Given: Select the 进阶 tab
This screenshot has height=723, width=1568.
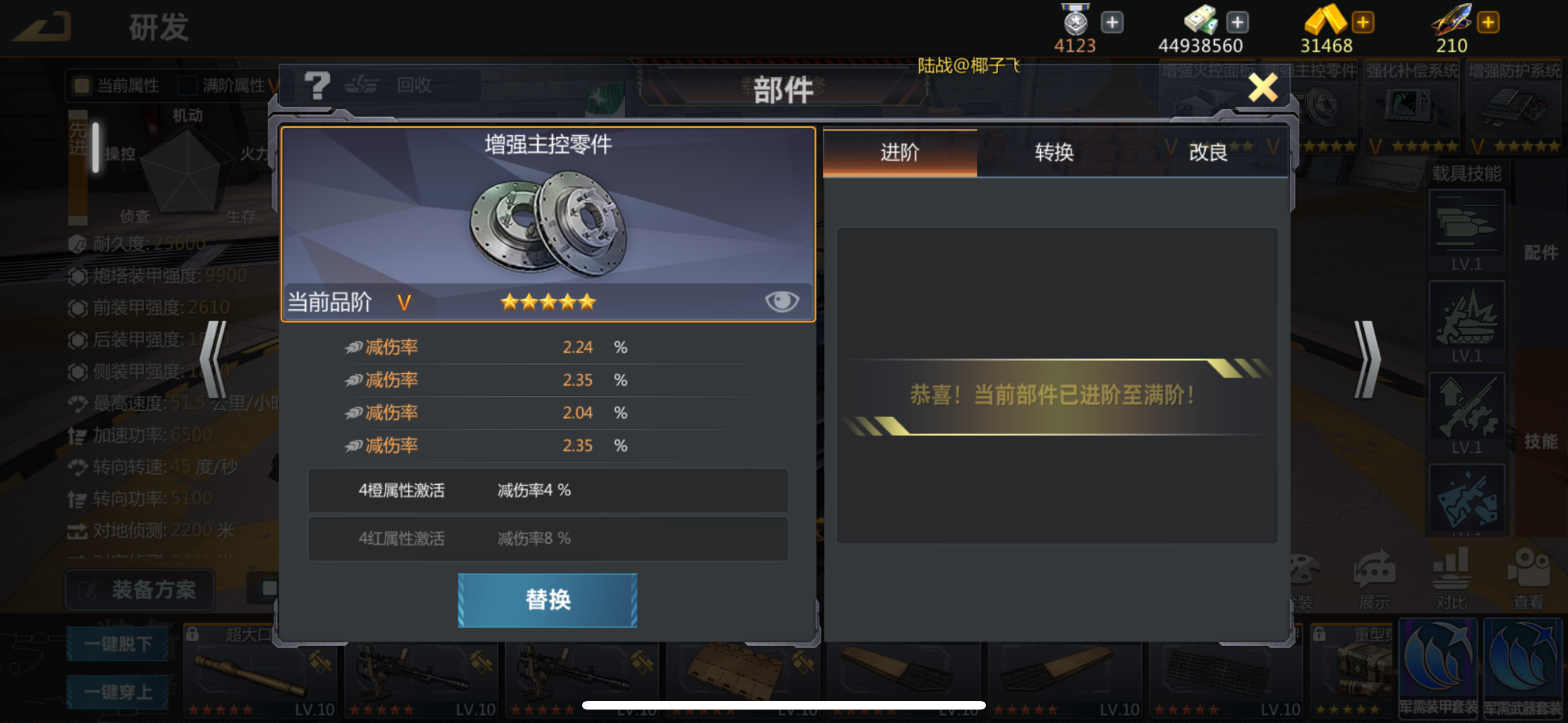Looking at the screenshot, I should (x=900, y=152).
